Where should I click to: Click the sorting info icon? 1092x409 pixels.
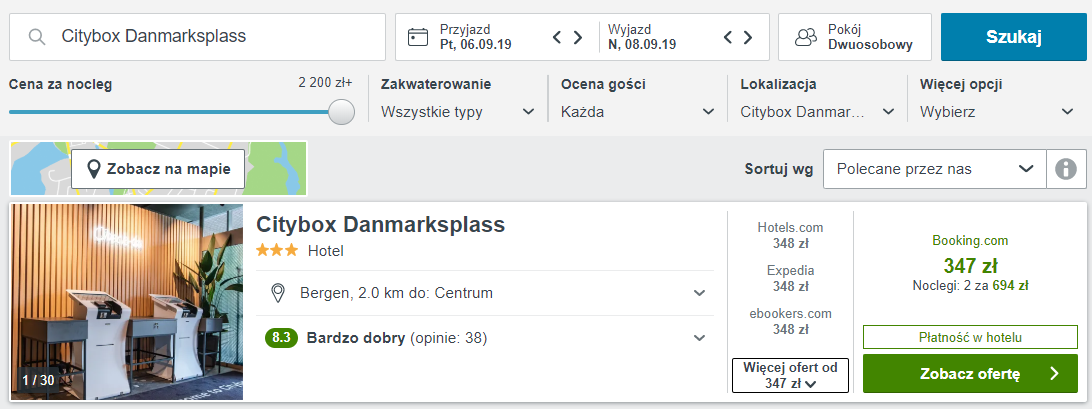(1066, 169)
